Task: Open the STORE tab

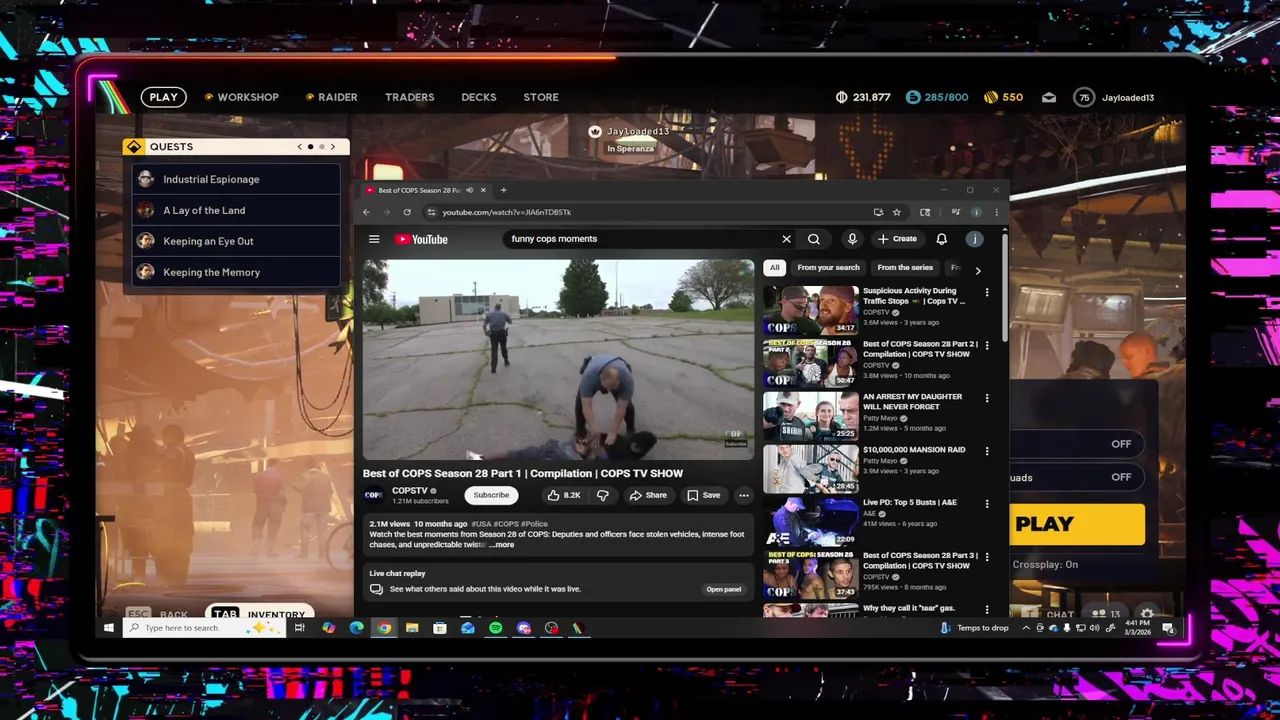Action: (x=541, y=97)
